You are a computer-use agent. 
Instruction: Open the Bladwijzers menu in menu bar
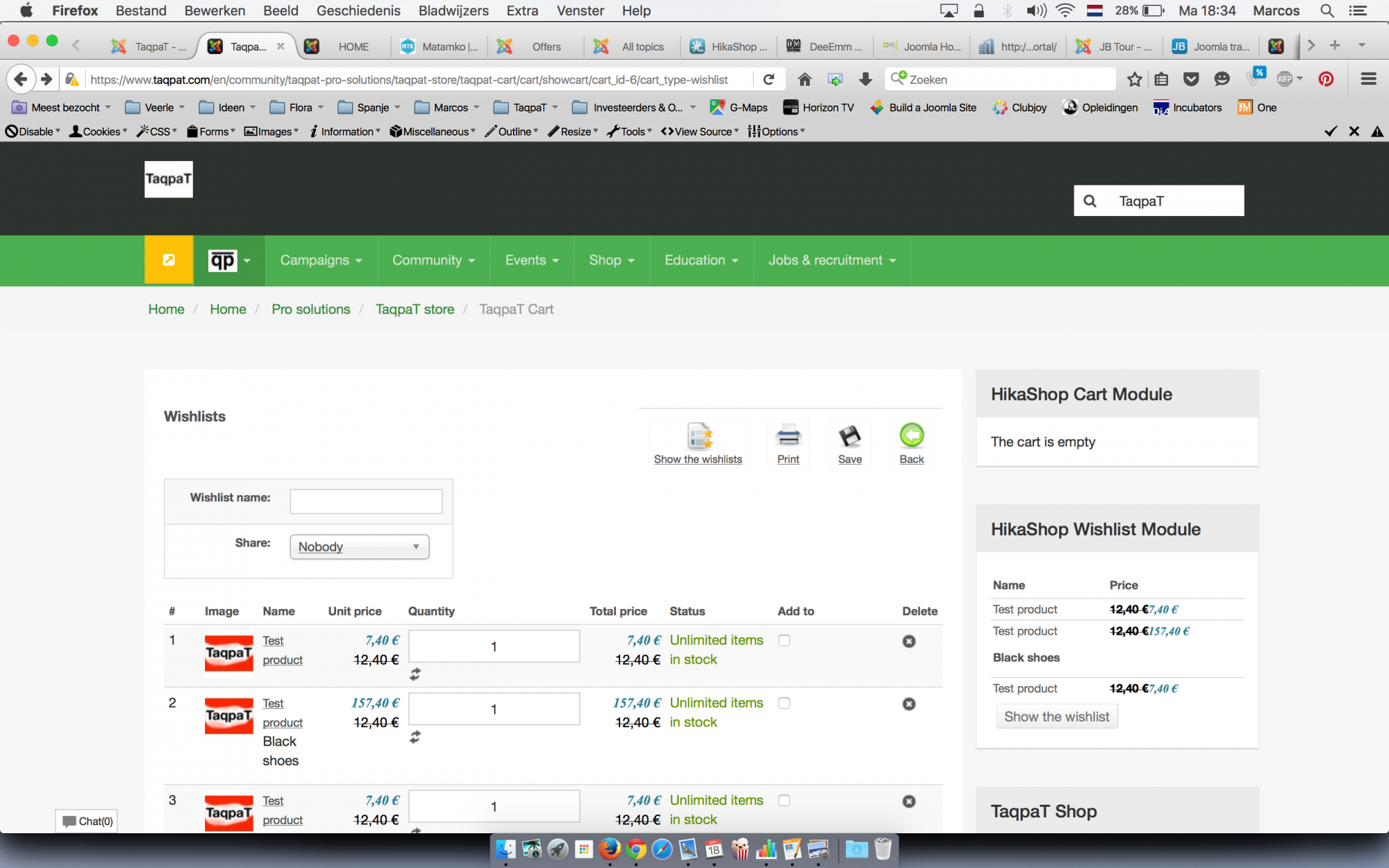click(453, 10)
